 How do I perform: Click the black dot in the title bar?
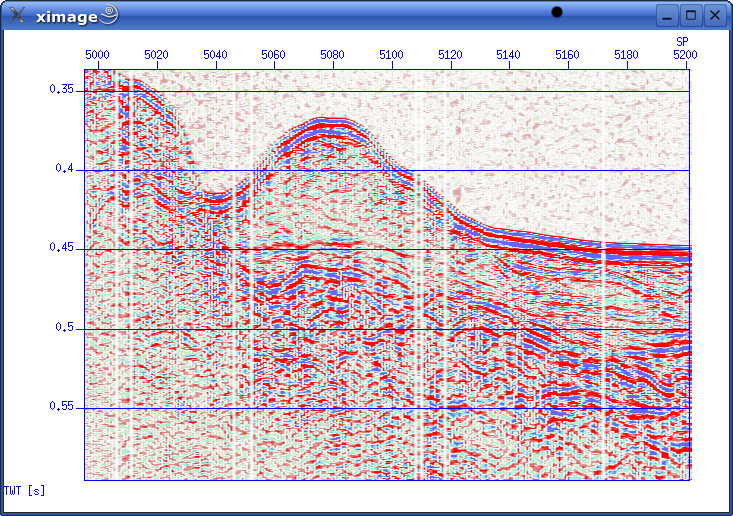coord(557,12)
